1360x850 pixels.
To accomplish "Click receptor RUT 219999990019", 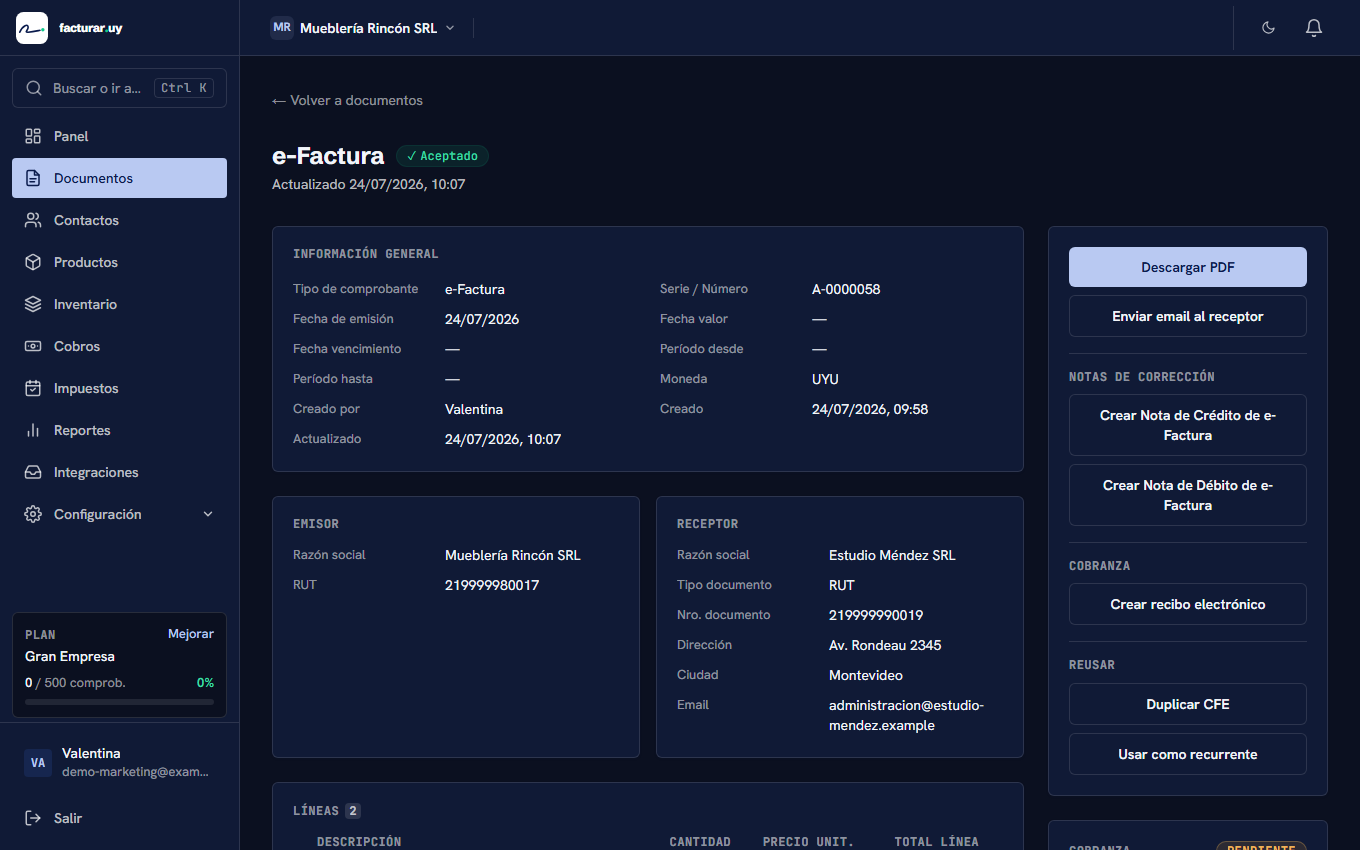I will (x=876, y=615).
